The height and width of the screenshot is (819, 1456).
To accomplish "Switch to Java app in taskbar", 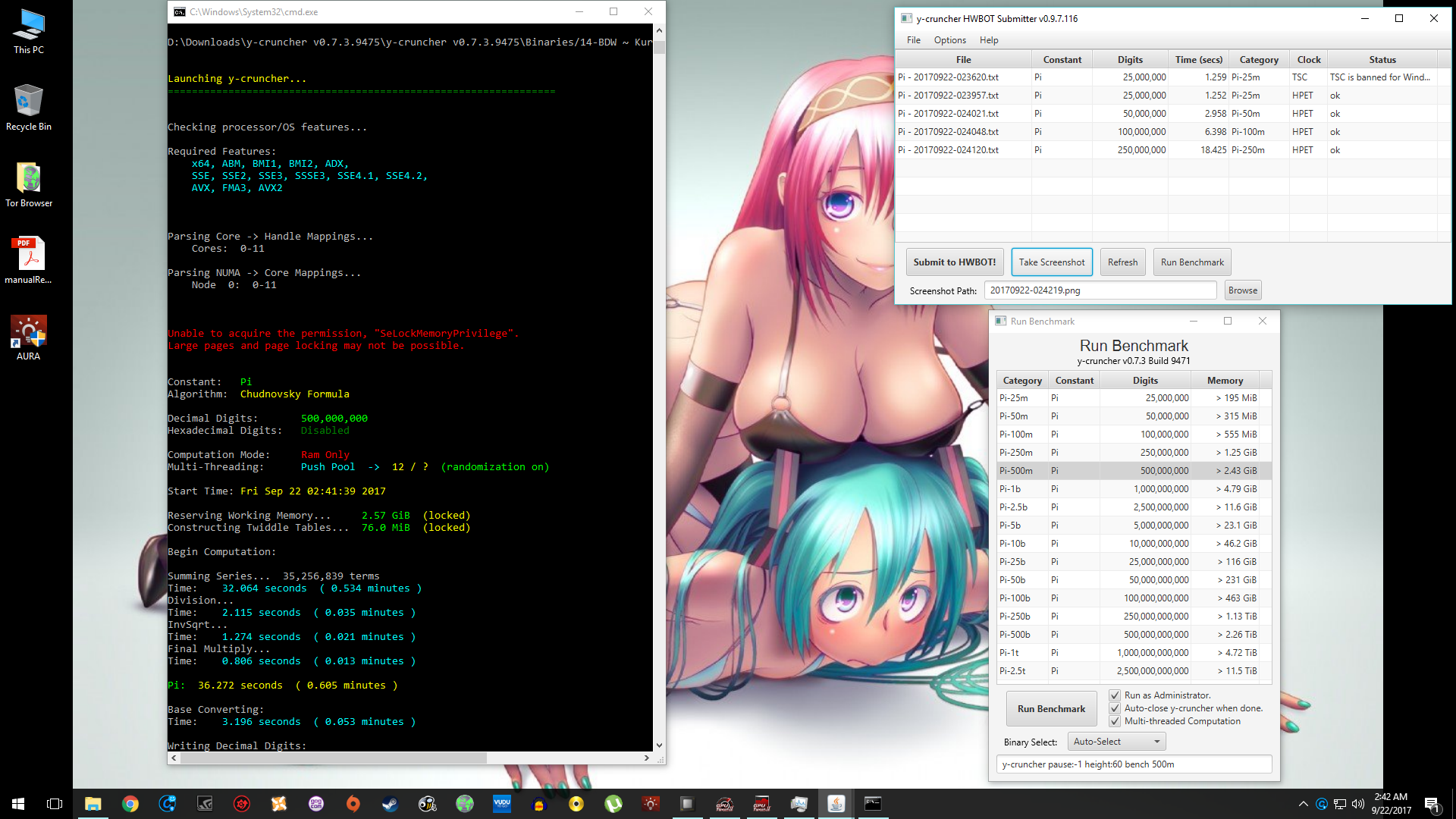I will click(836, 804).
